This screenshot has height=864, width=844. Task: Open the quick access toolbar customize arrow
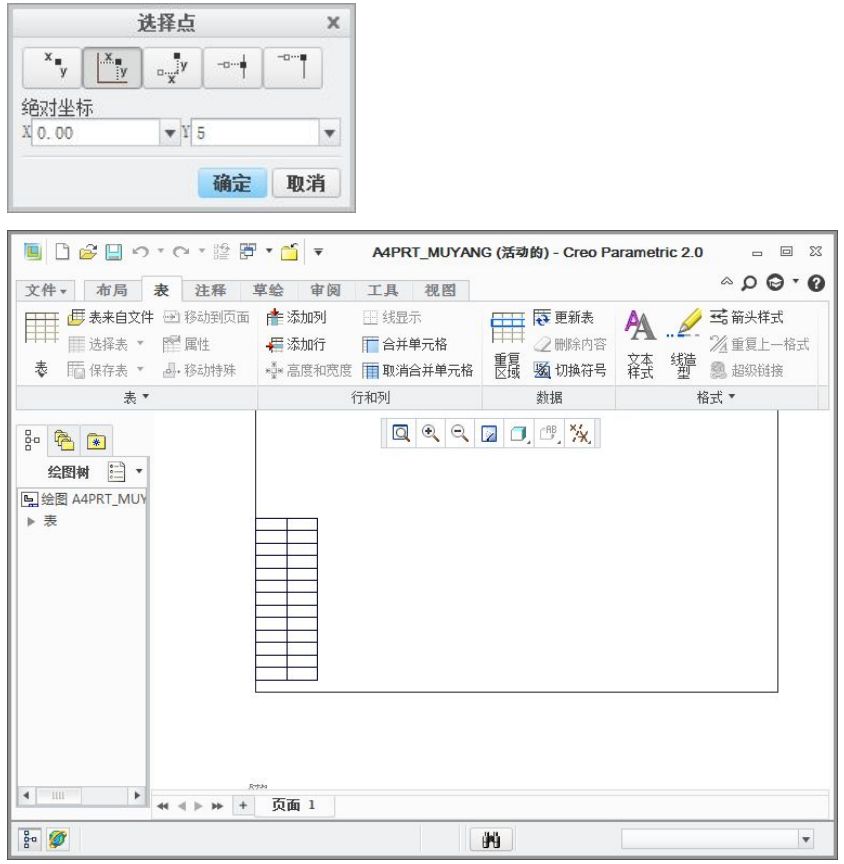point(318,252)
